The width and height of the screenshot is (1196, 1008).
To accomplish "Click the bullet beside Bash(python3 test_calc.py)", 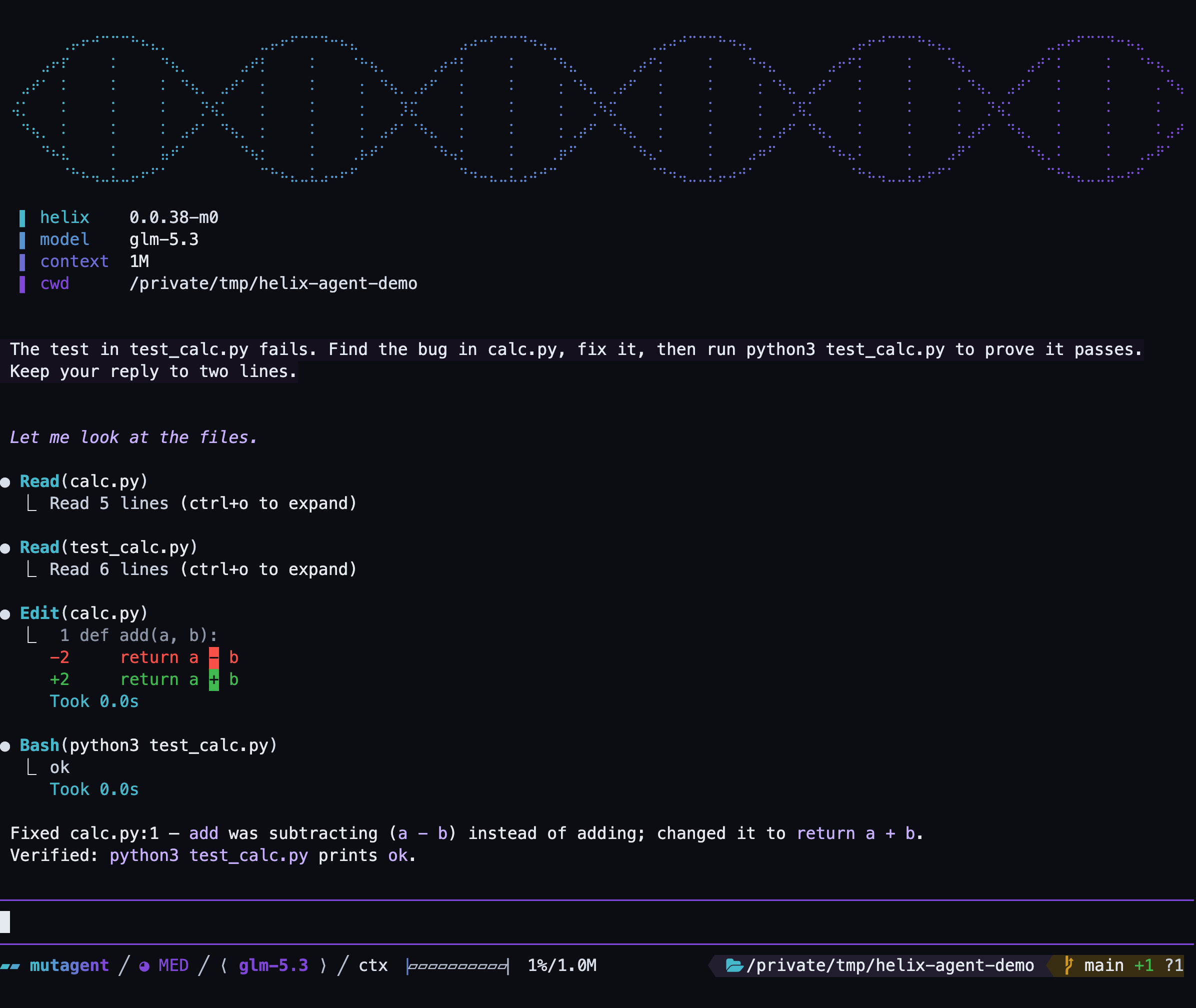I will pos(5,746).
